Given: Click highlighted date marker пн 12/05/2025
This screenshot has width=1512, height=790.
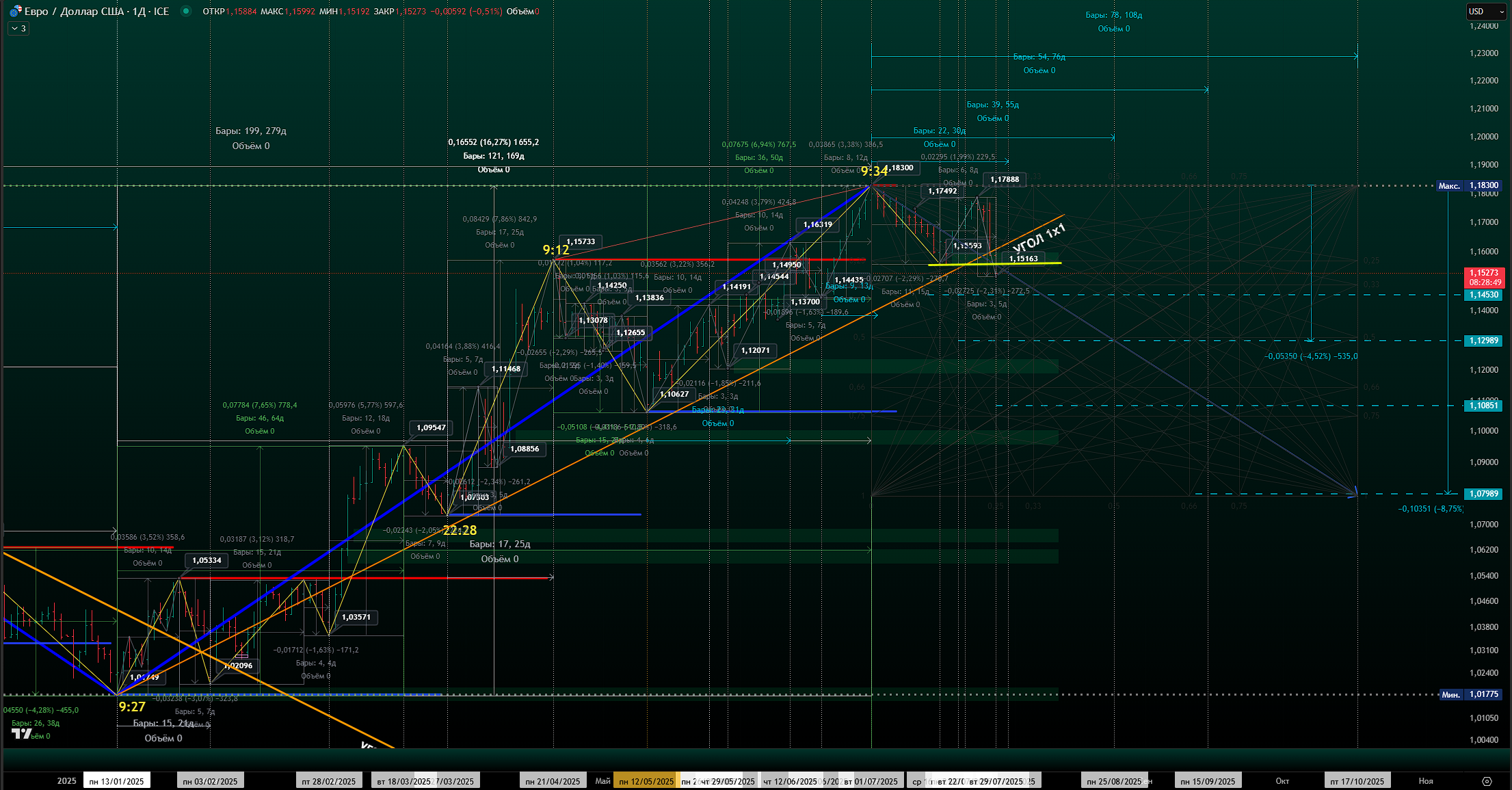Looking at the screenshot, I should (x=646, y=781).
